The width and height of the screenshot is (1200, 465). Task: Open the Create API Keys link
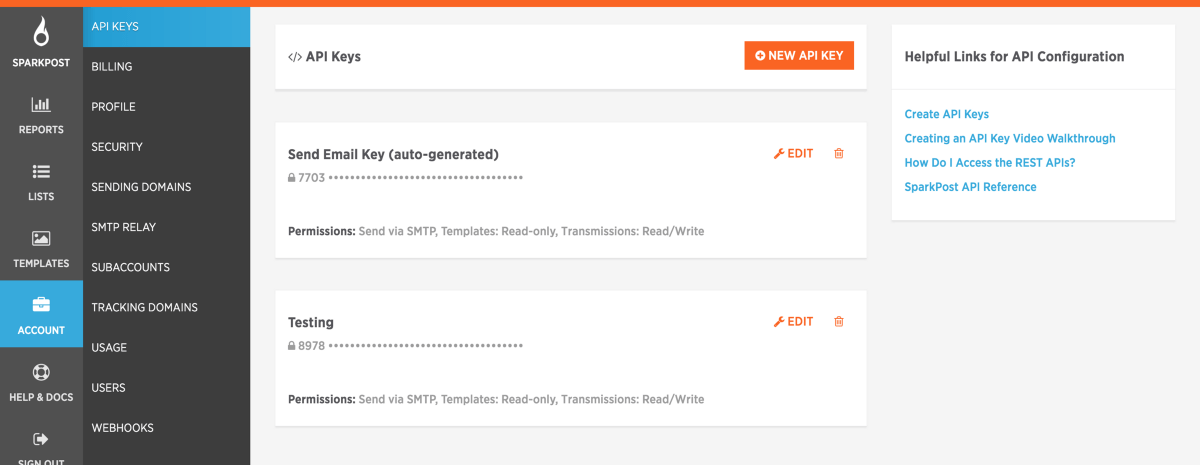946,115
